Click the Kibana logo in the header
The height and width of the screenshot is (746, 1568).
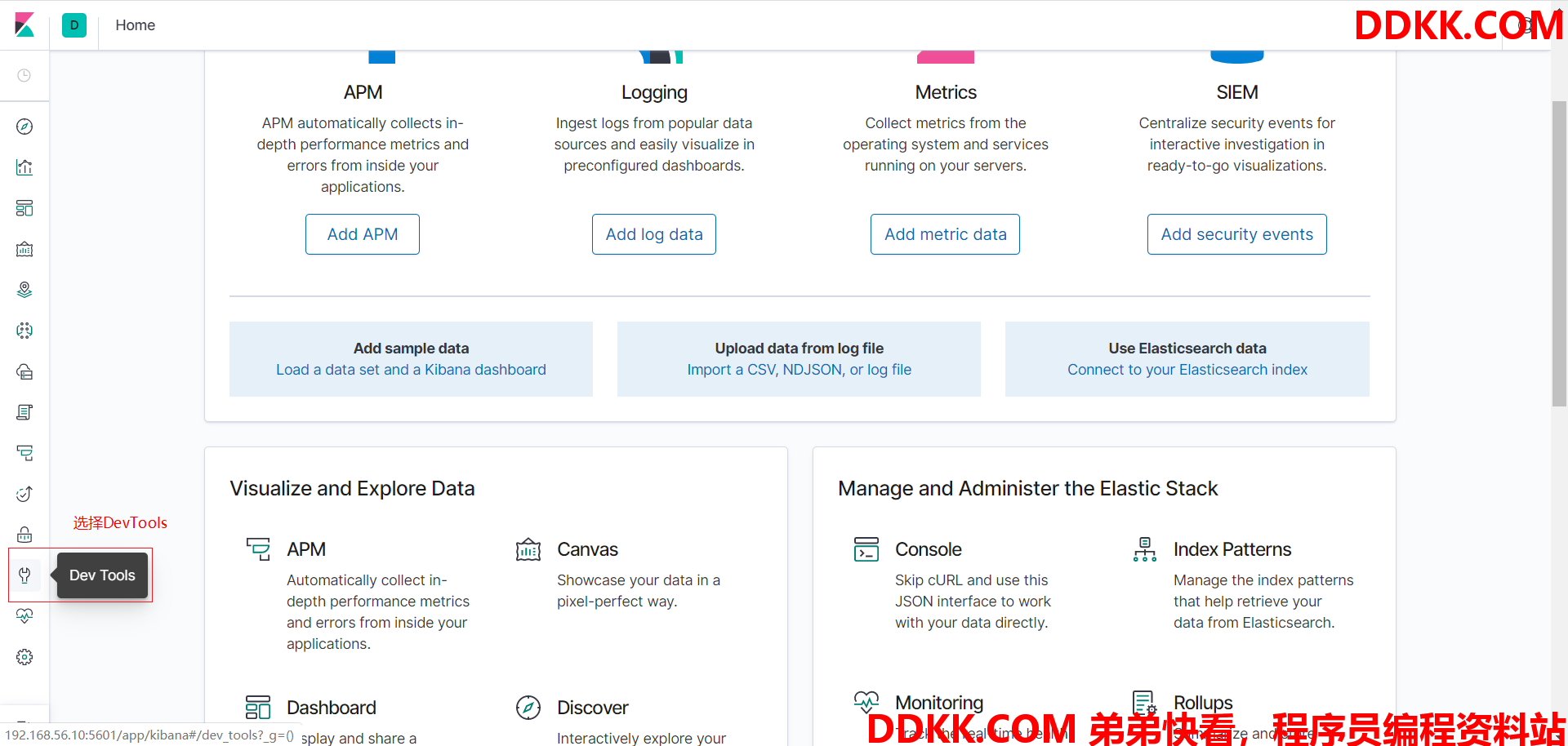24,25
